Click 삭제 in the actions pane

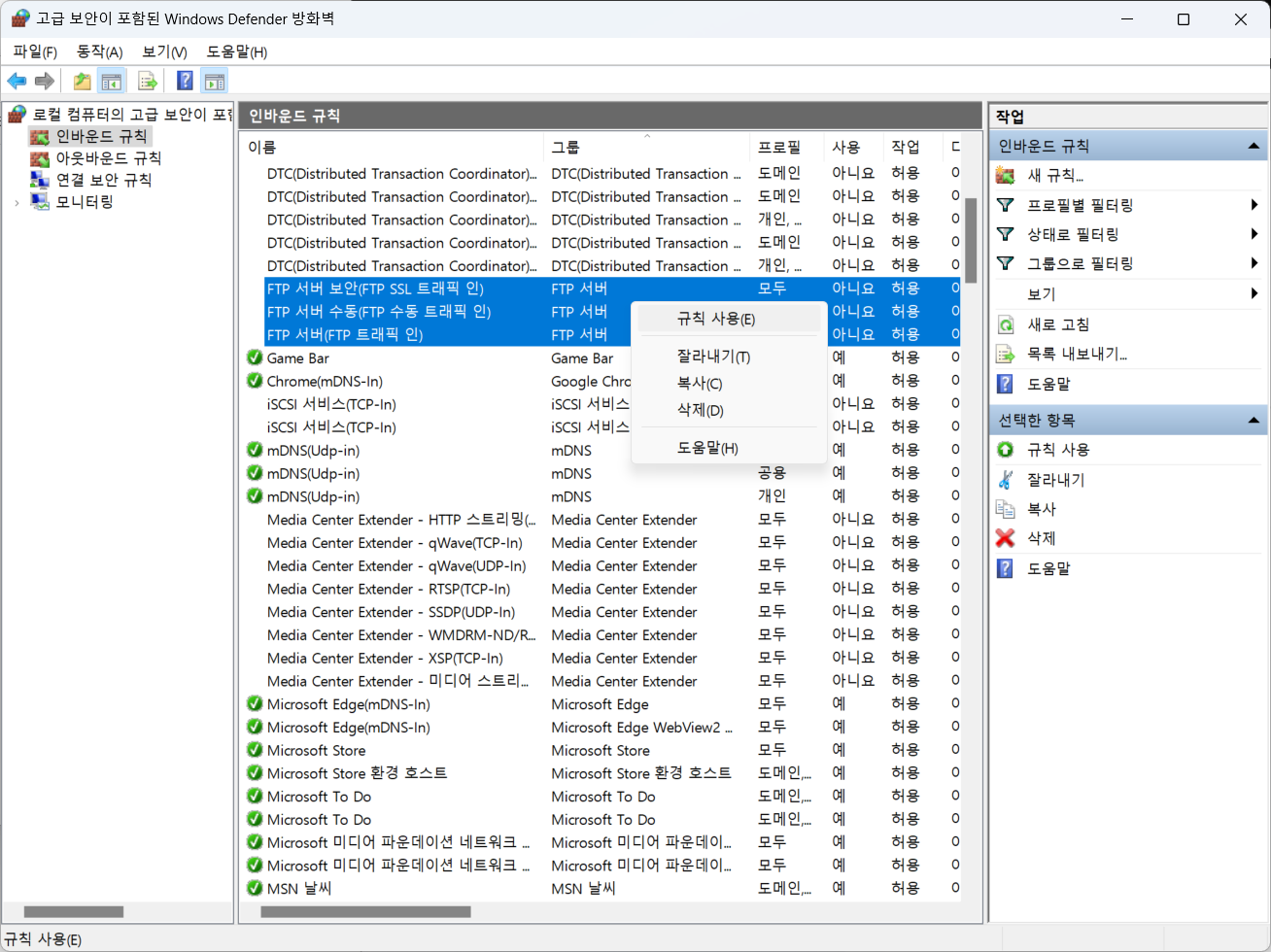coord(1041,537)
